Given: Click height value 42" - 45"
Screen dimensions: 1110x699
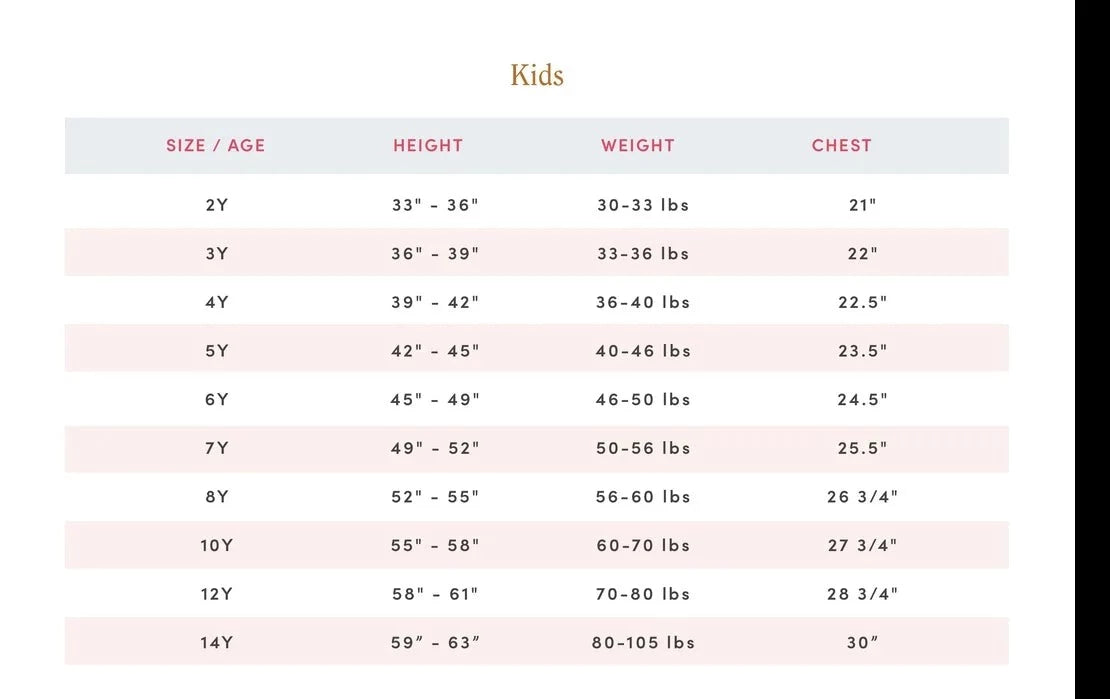Looking at the screenshot, I should 435,351.
